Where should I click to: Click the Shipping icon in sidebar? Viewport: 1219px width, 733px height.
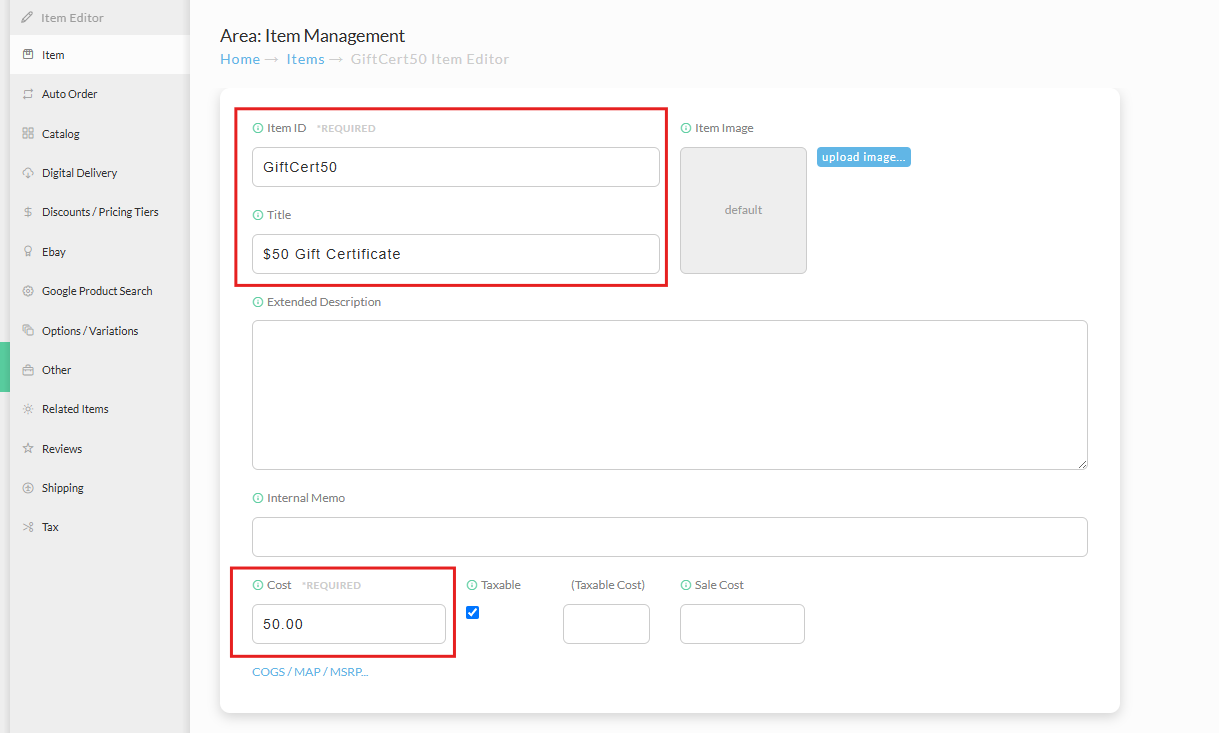tap(28, 488)
